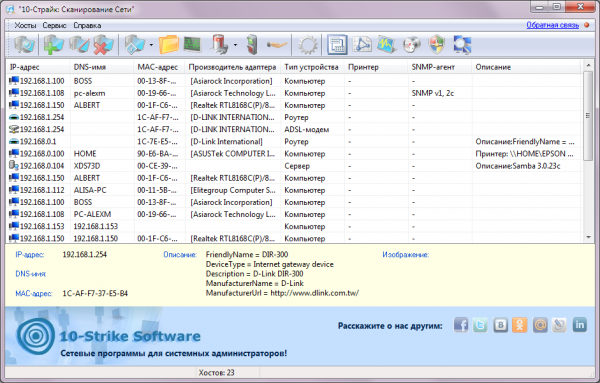
Task: Share via the Facebook icon
Action: (x=461, y=325)
